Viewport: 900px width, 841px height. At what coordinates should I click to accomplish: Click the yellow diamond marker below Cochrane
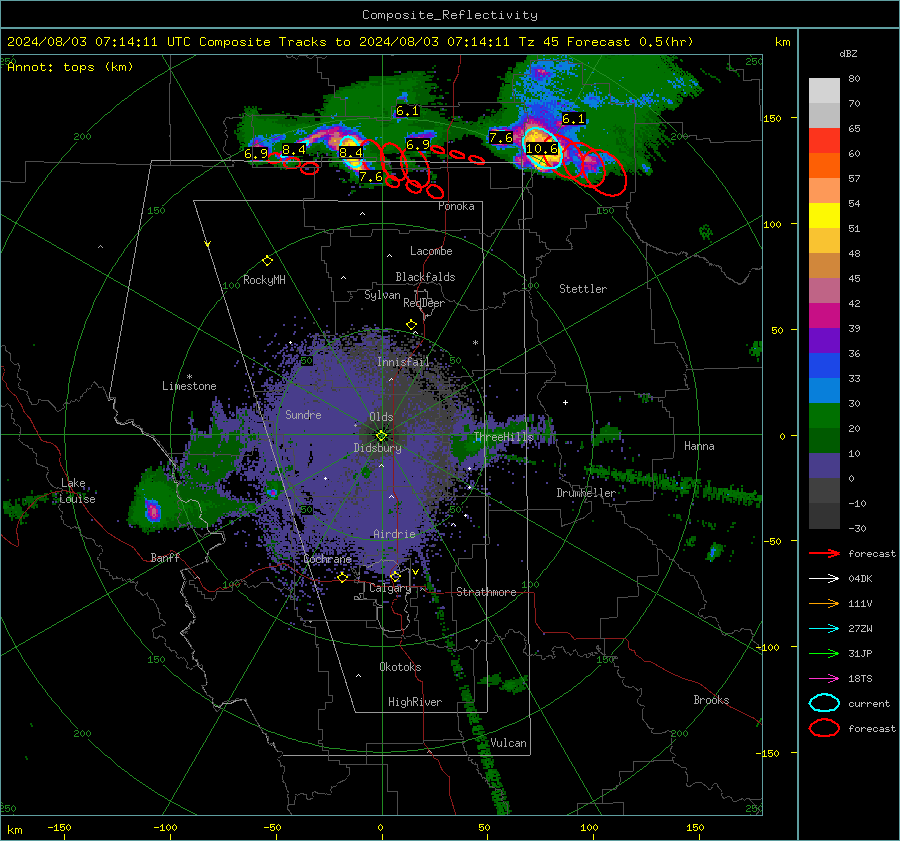pos(343,578)
